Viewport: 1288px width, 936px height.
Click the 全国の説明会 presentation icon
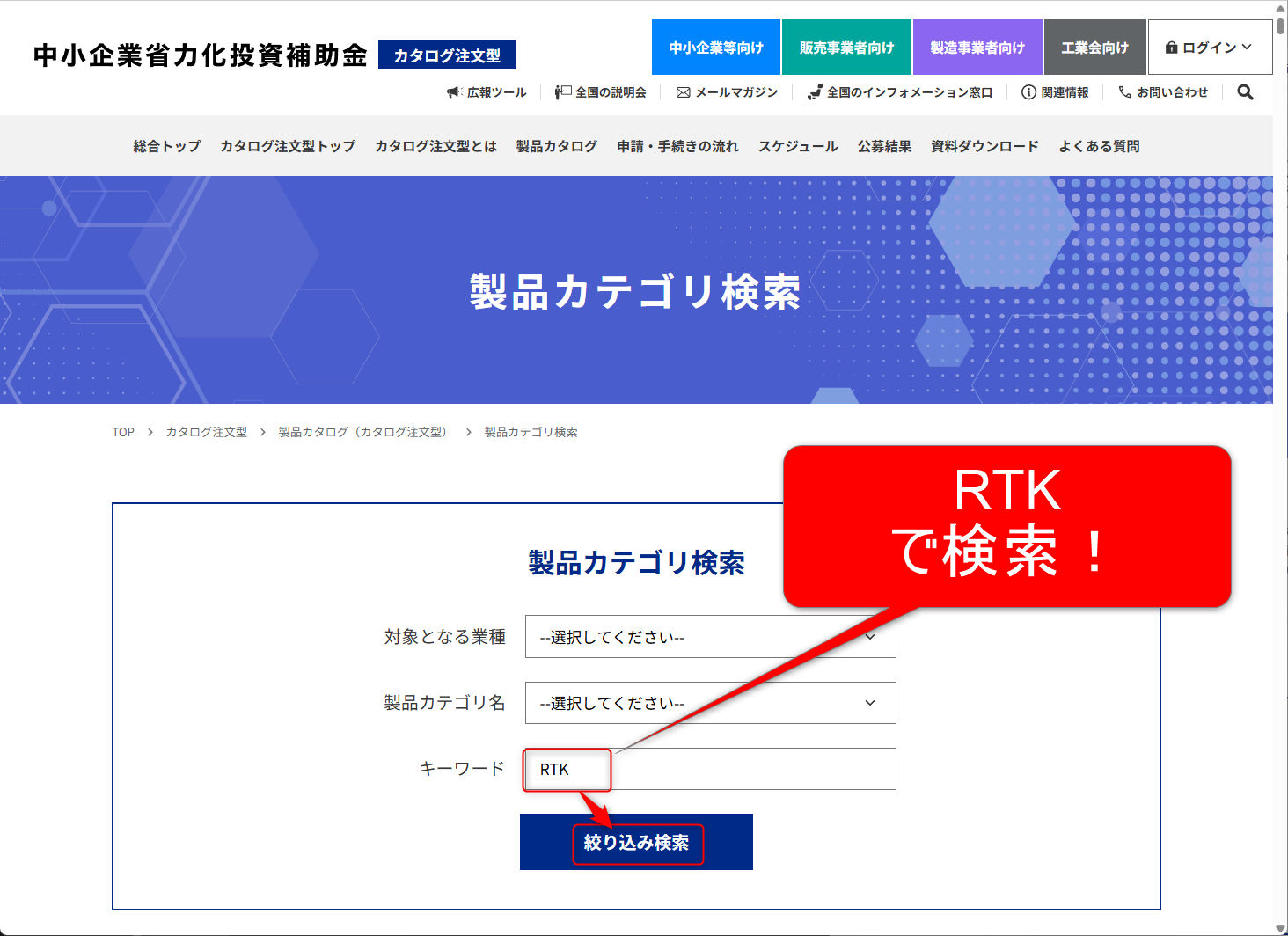coord(563,92)
